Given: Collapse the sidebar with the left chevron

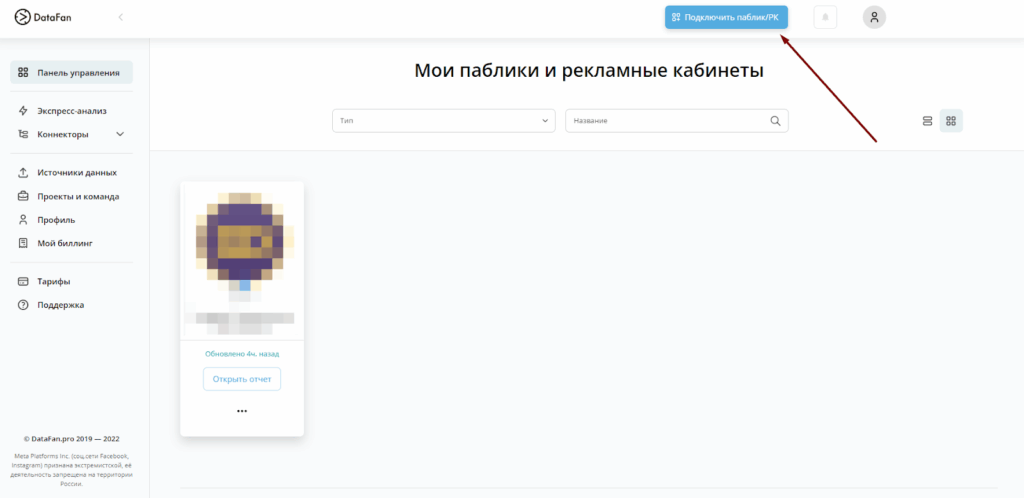Looking at the screenshot, I should pos(120,18).
